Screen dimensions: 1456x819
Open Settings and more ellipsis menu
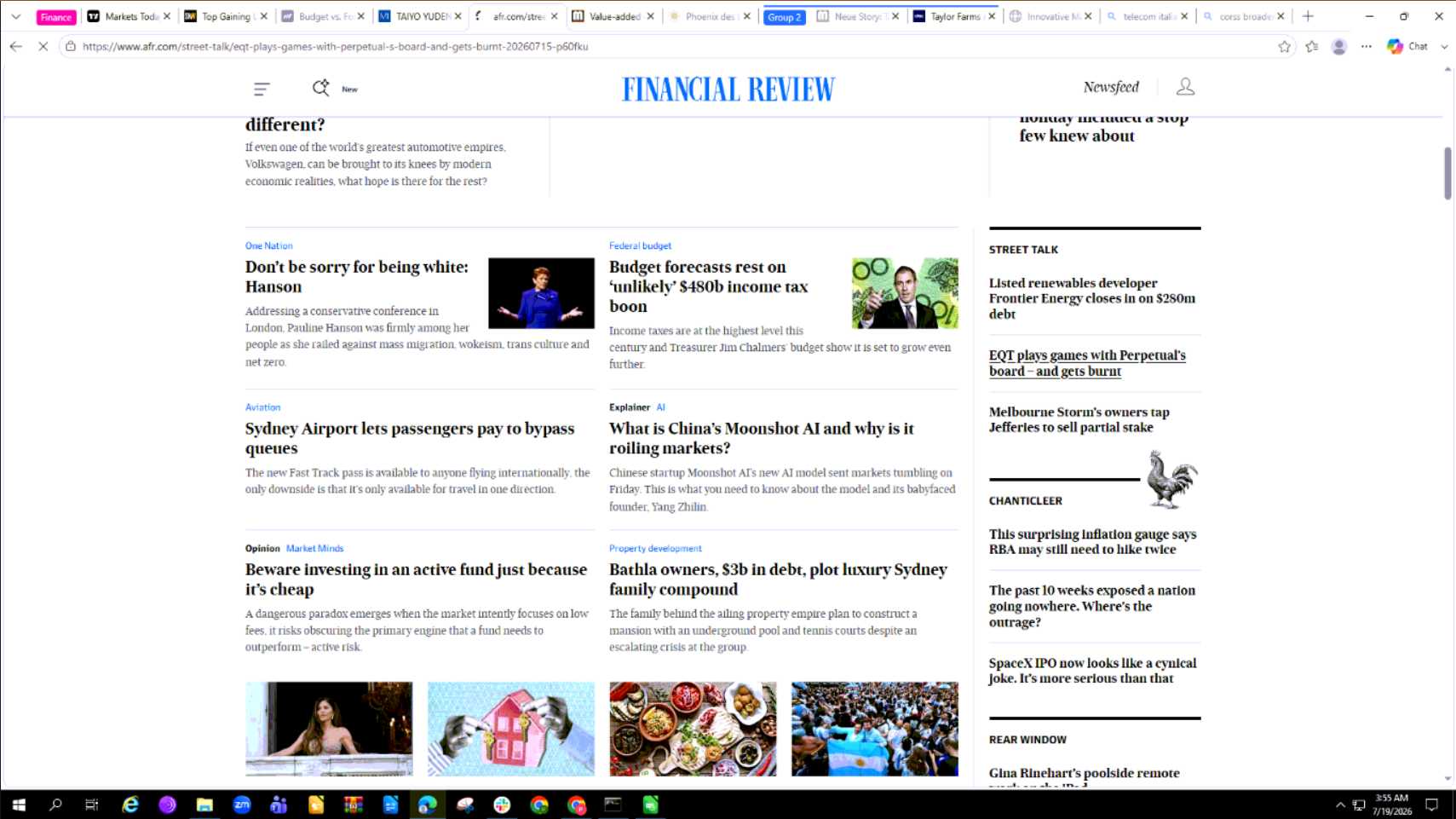[x=1367, y=46]
